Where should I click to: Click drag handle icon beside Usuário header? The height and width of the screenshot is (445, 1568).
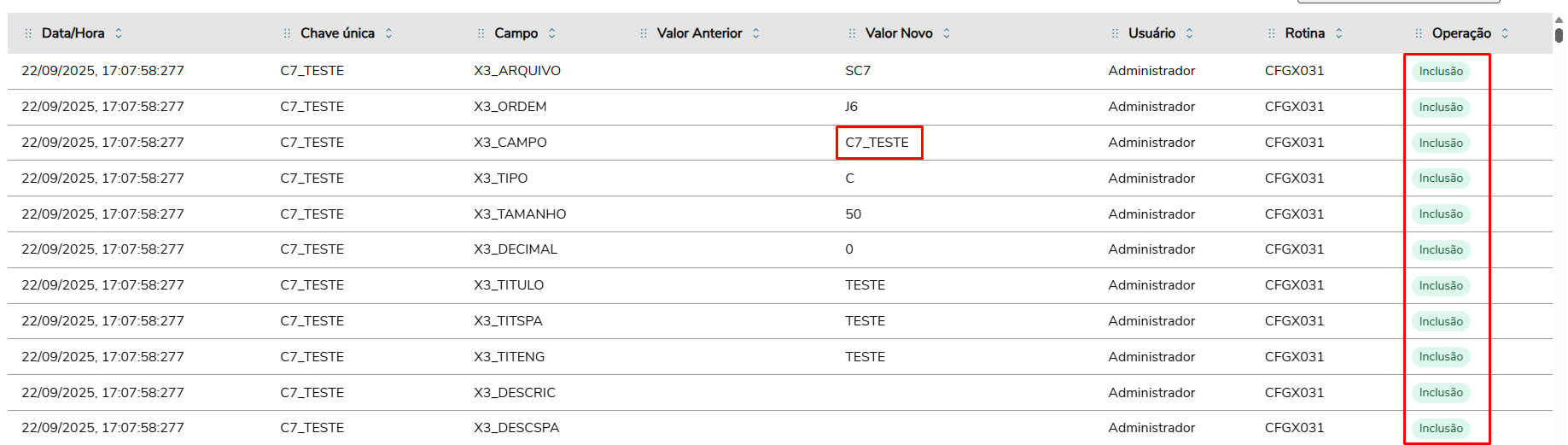point(1115,33)
